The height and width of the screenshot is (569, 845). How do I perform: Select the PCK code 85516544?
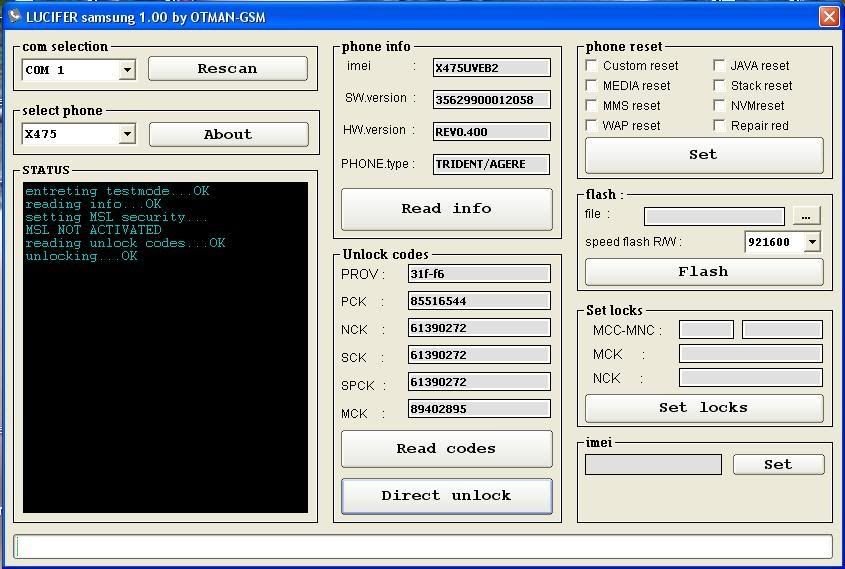(479, 301)
